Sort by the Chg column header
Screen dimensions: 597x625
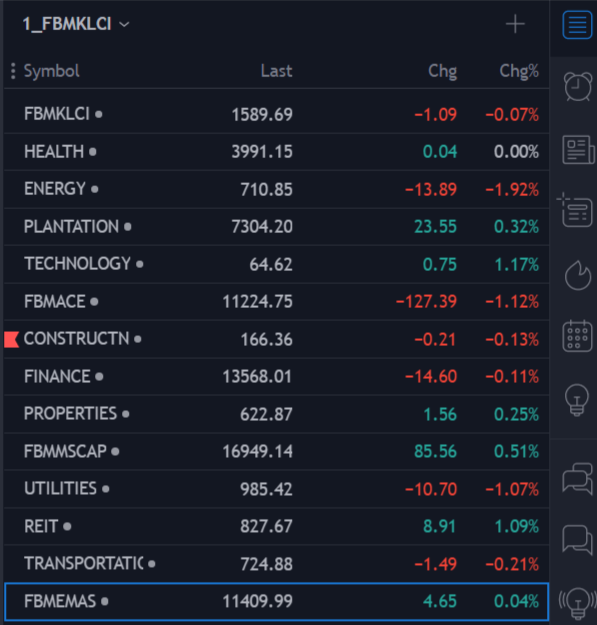coord(442,71)
